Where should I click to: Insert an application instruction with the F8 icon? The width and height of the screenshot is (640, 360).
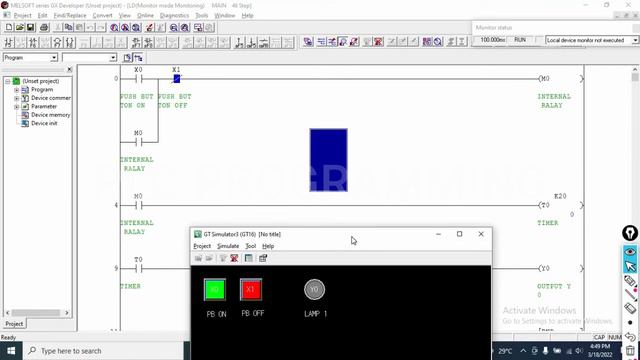(70, 42)
